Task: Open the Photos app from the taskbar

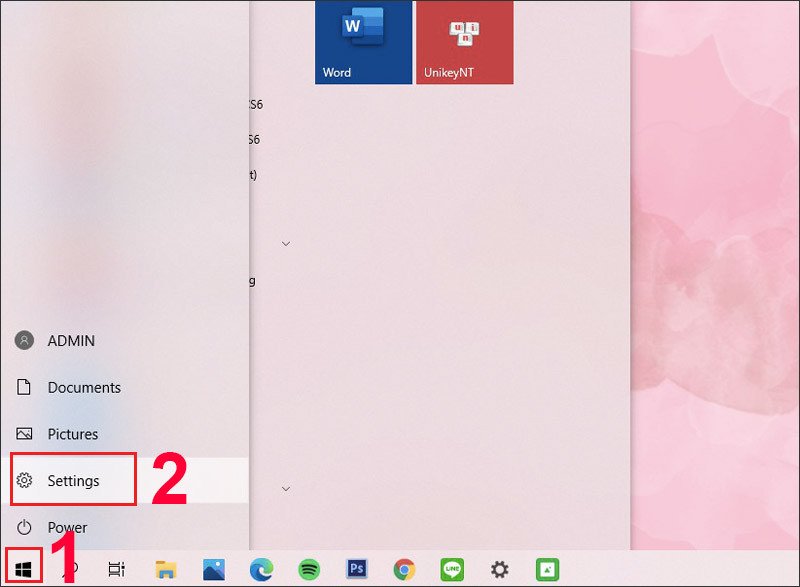Action: (x=213, y=570)
